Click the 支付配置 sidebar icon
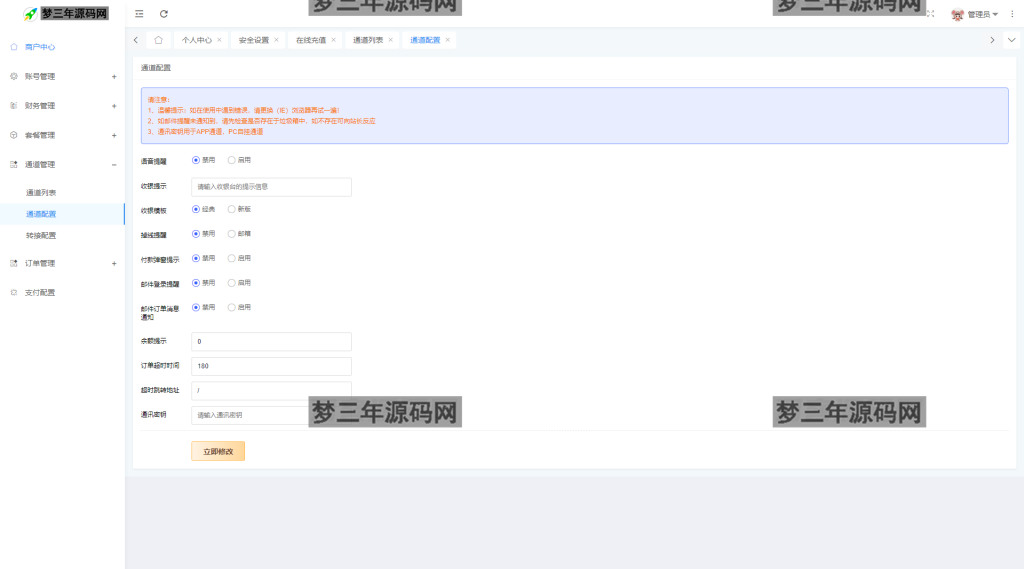Viewport: 1024px width, 569px height. [14, 293]
